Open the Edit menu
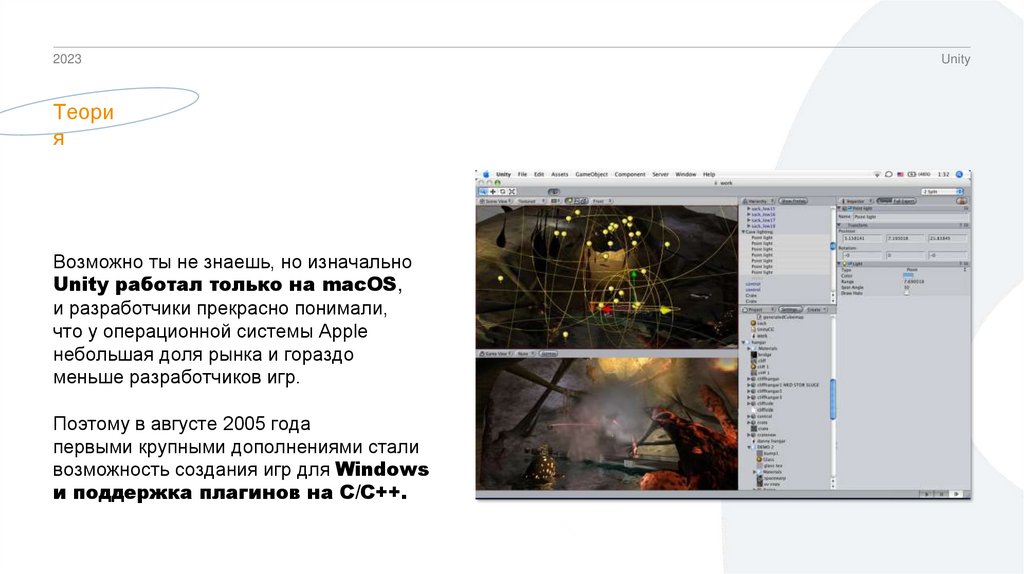Image resolution: width=1024 pixels, height=574 pixels. tap(539, 174)
